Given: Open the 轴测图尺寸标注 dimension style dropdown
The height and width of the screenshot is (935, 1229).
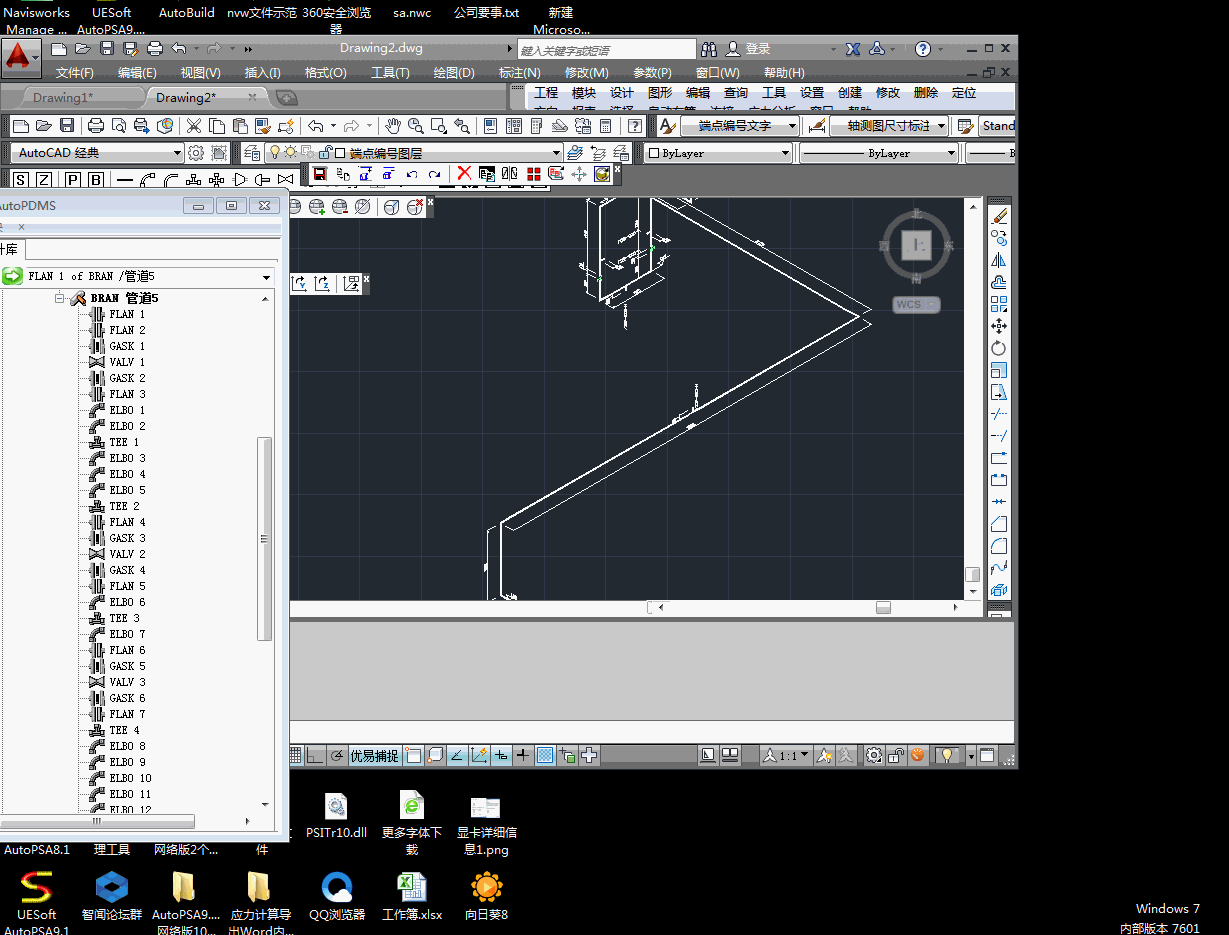Looking at the screenshot, I should 888,126.
